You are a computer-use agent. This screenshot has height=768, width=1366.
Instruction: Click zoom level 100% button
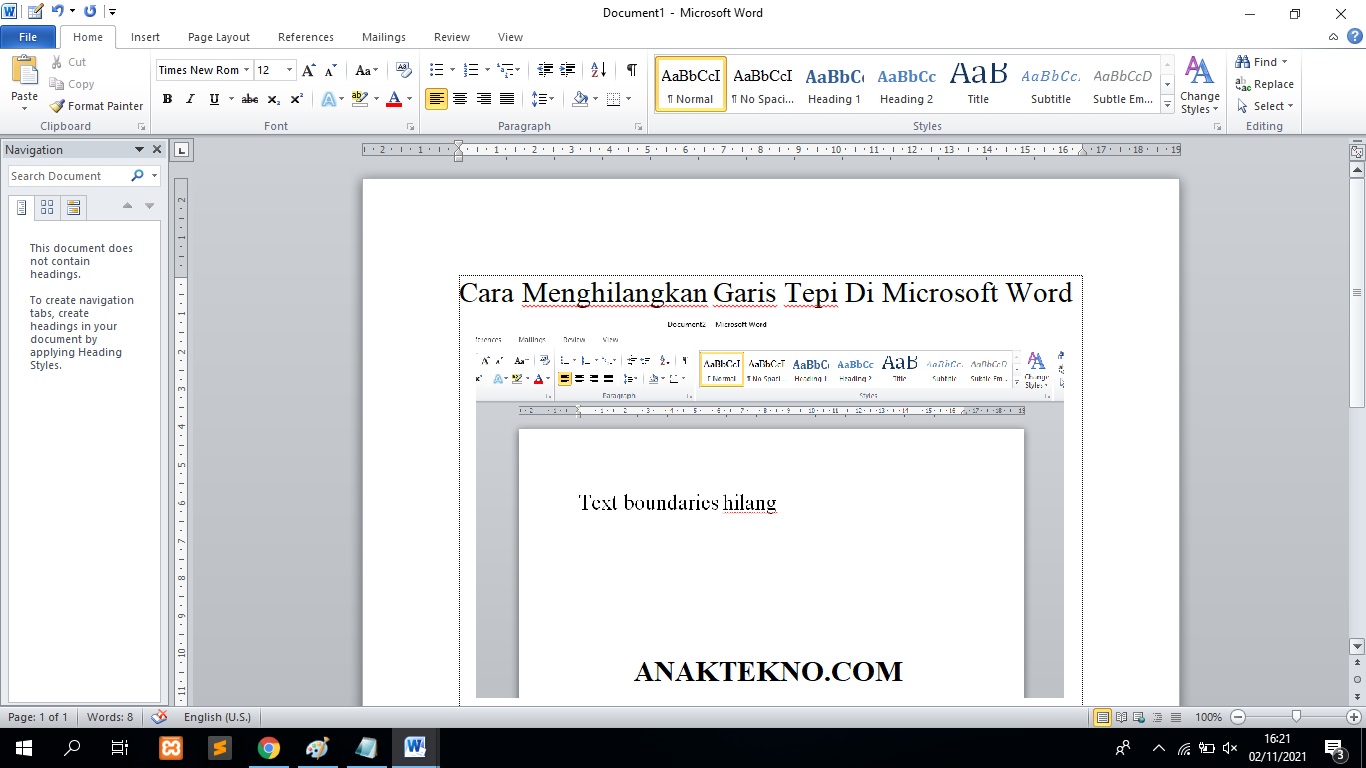pos(1208,717)
